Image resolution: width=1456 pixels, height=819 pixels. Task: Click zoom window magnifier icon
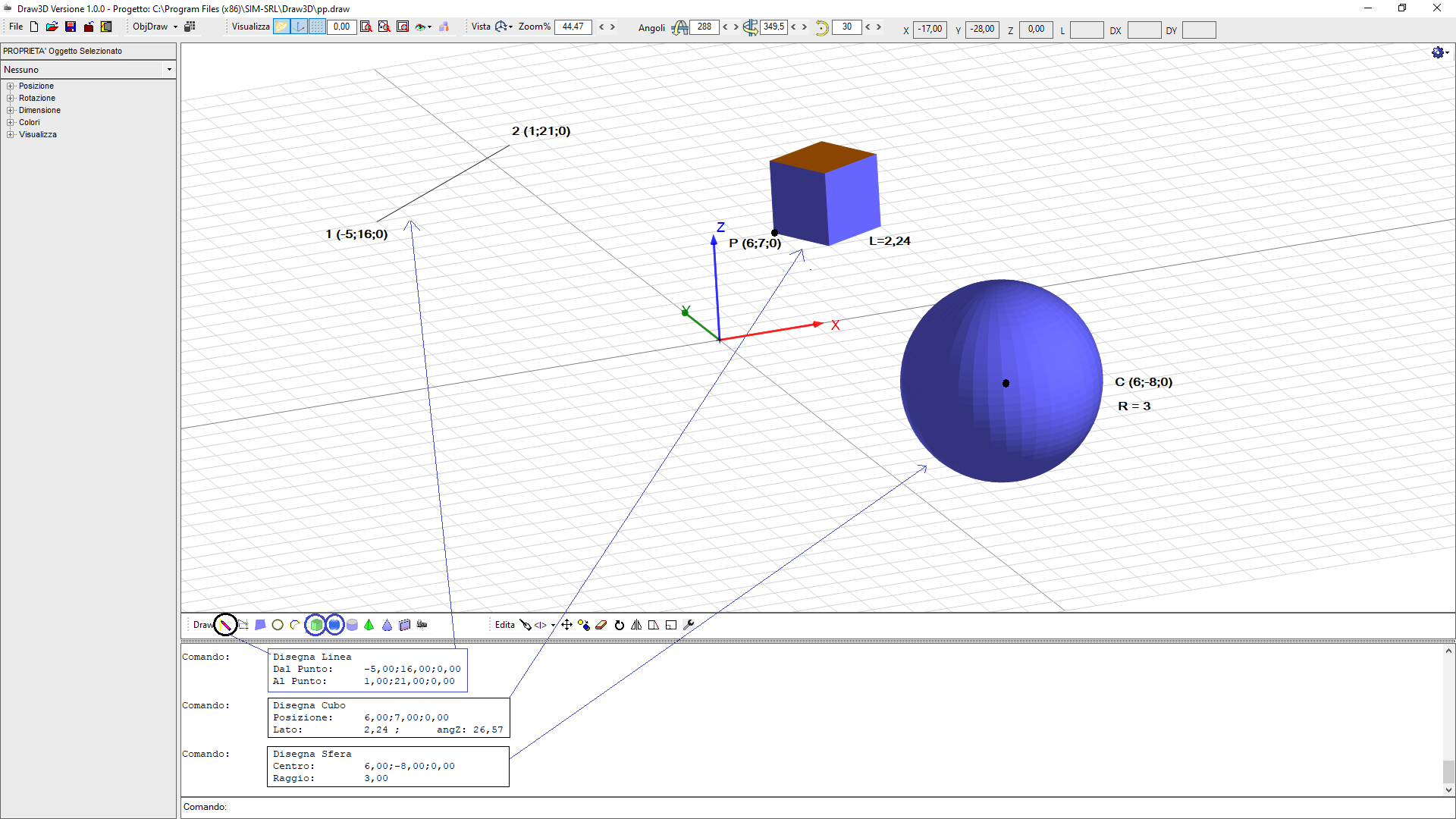366,27
